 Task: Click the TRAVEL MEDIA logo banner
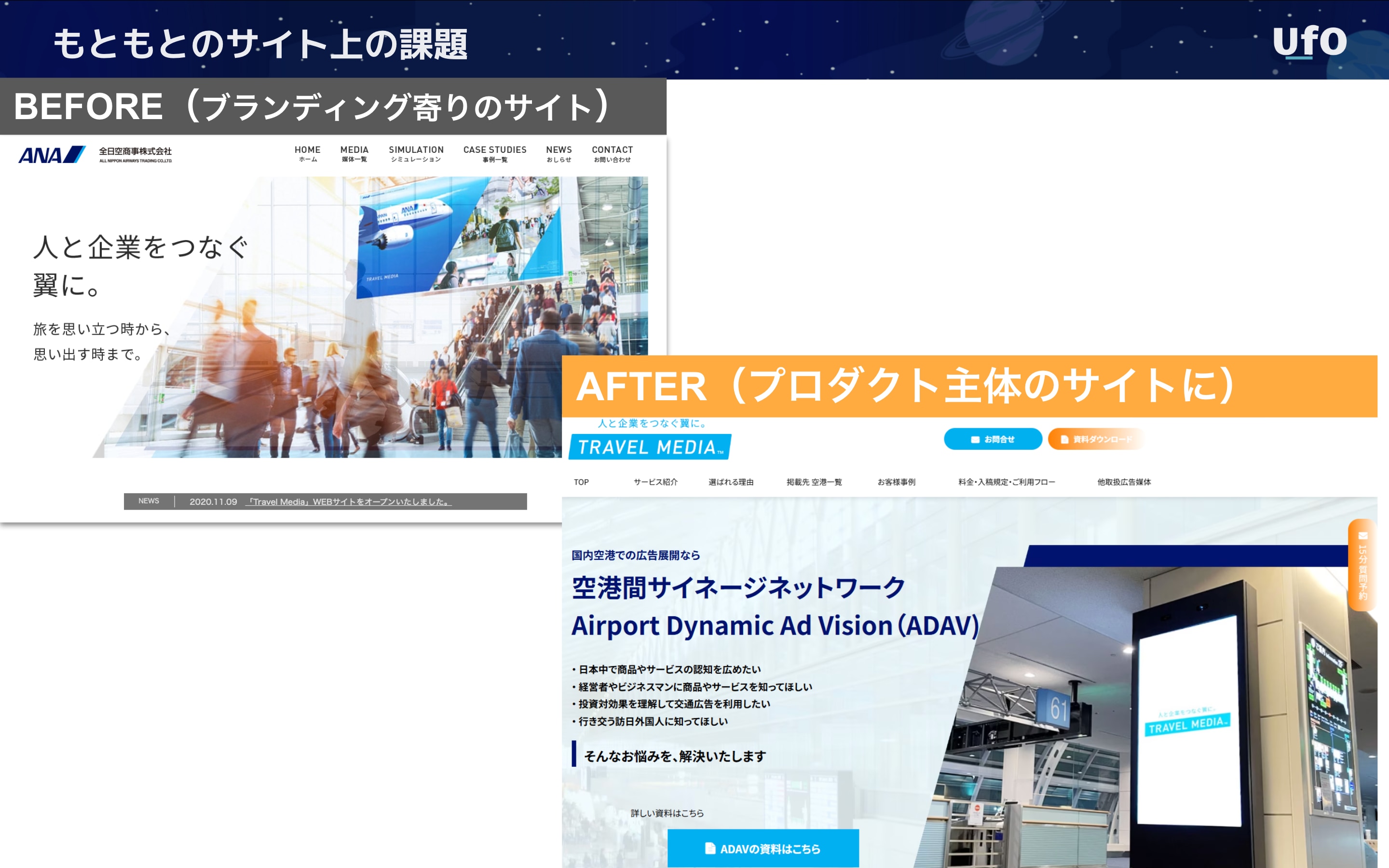click(x=649, y=447)
